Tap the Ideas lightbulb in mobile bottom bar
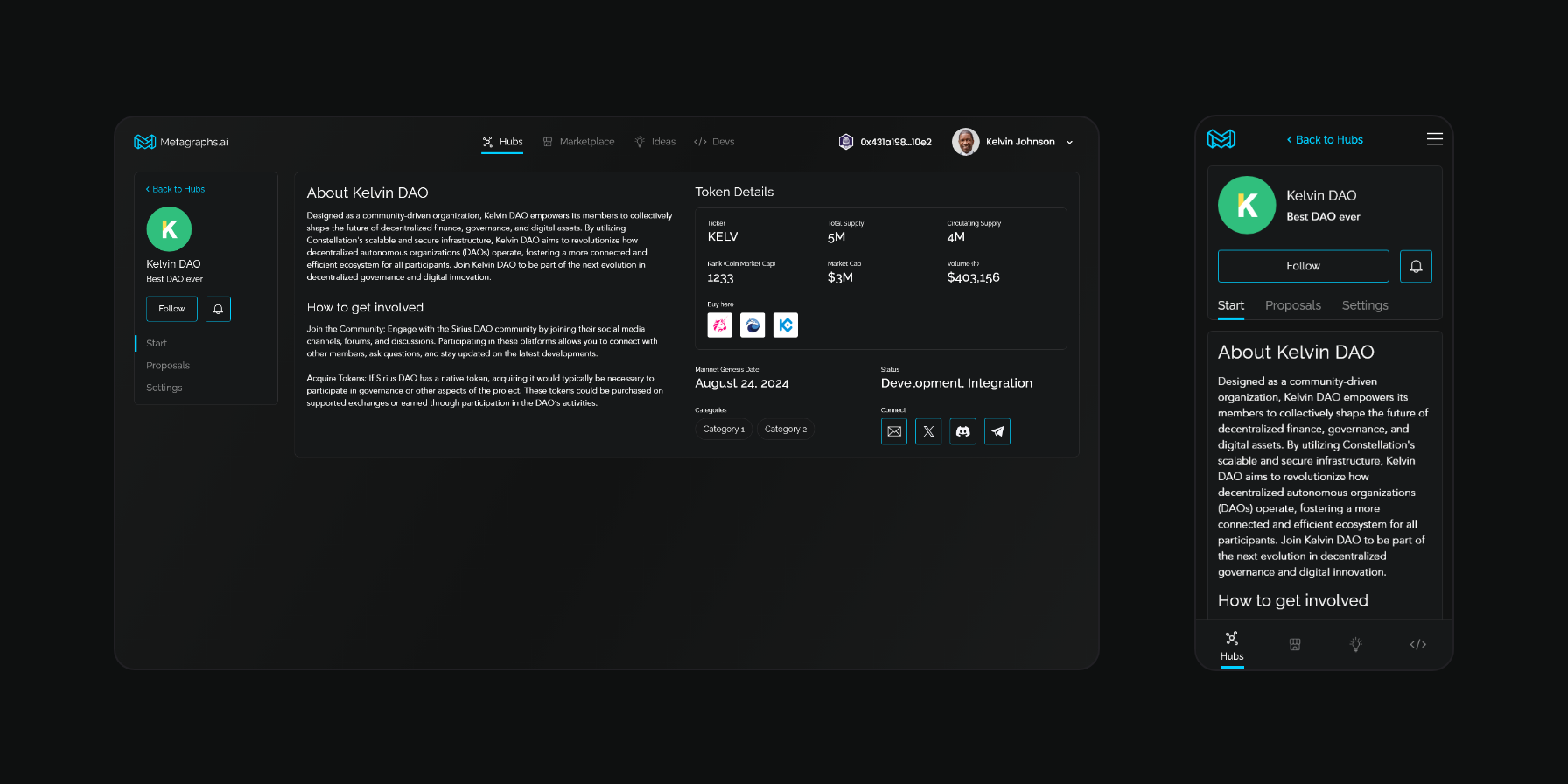This screenshot has height=784, width=1568. coord(1356,645)
